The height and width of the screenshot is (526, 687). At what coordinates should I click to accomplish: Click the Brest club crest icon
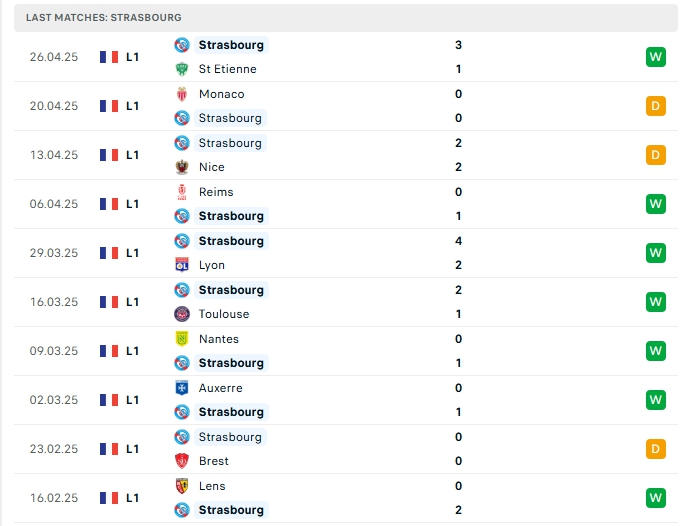tap(182, 461)
